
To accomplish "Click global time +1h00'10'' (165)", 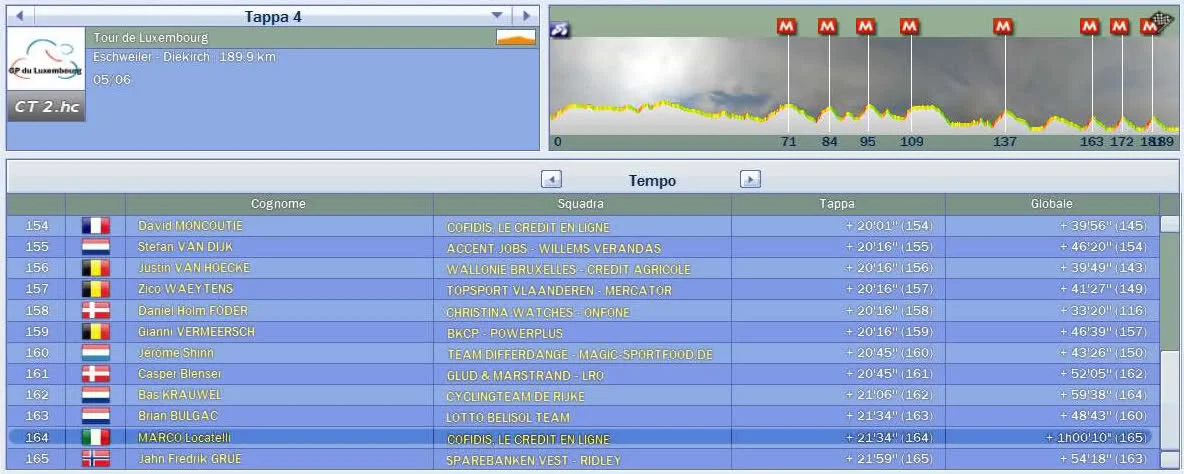I will (x=1096, y=437).
